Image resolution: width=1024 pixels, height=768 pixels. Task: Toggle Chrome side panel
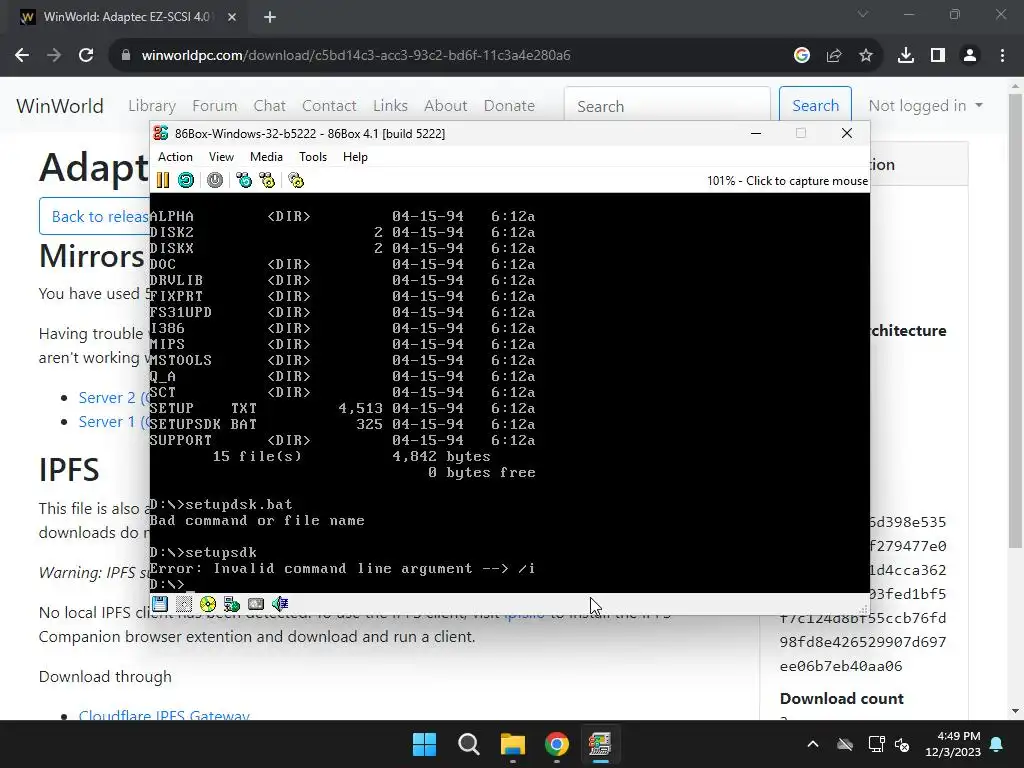[x=938, y=56]
